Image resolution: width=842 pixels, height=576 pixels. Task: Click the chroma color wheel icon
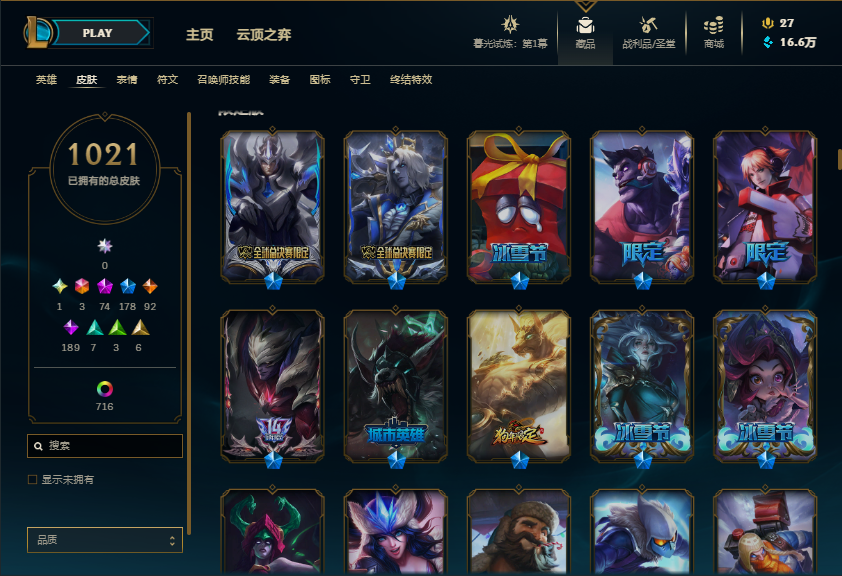coord(105,389)
